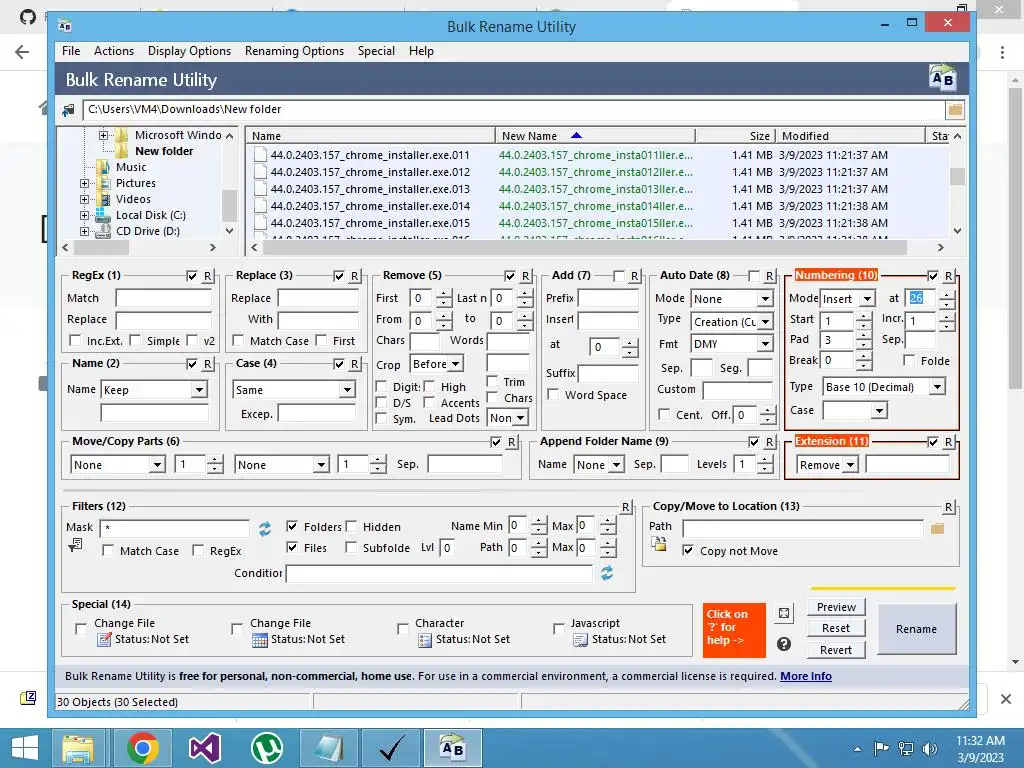
Task: Enable the Hidden filter checkbox
Action: (x=351, y=526)
